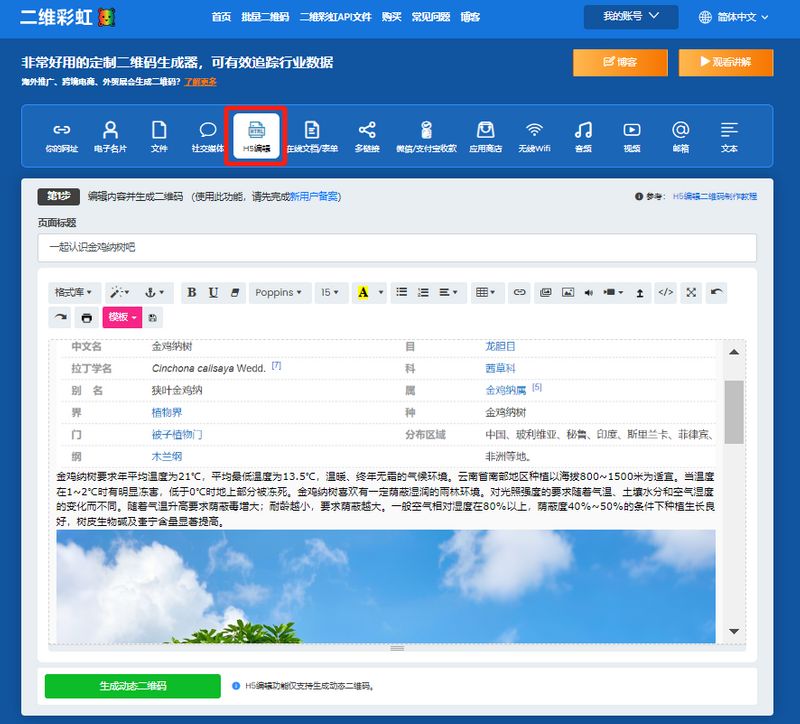The width and height of the screenshot is (800, 724).
Task: Open 二维彩虹API文件 in top navigation
Action: 335,17
